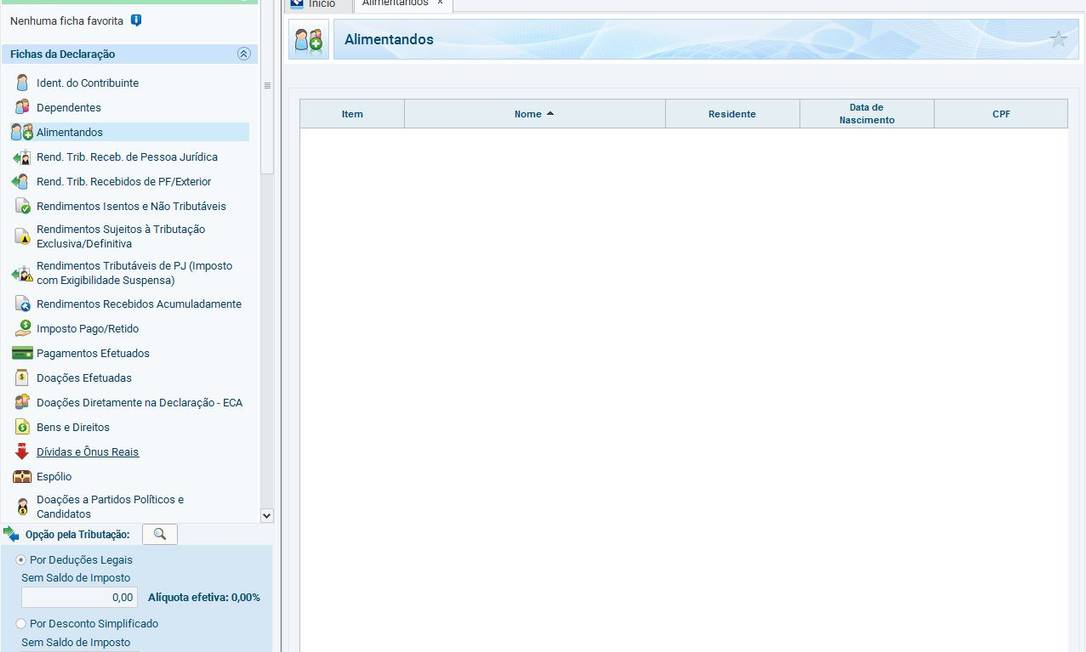Click the add new Alimentando icon
Screen dimensions: 1086x652
309,40
